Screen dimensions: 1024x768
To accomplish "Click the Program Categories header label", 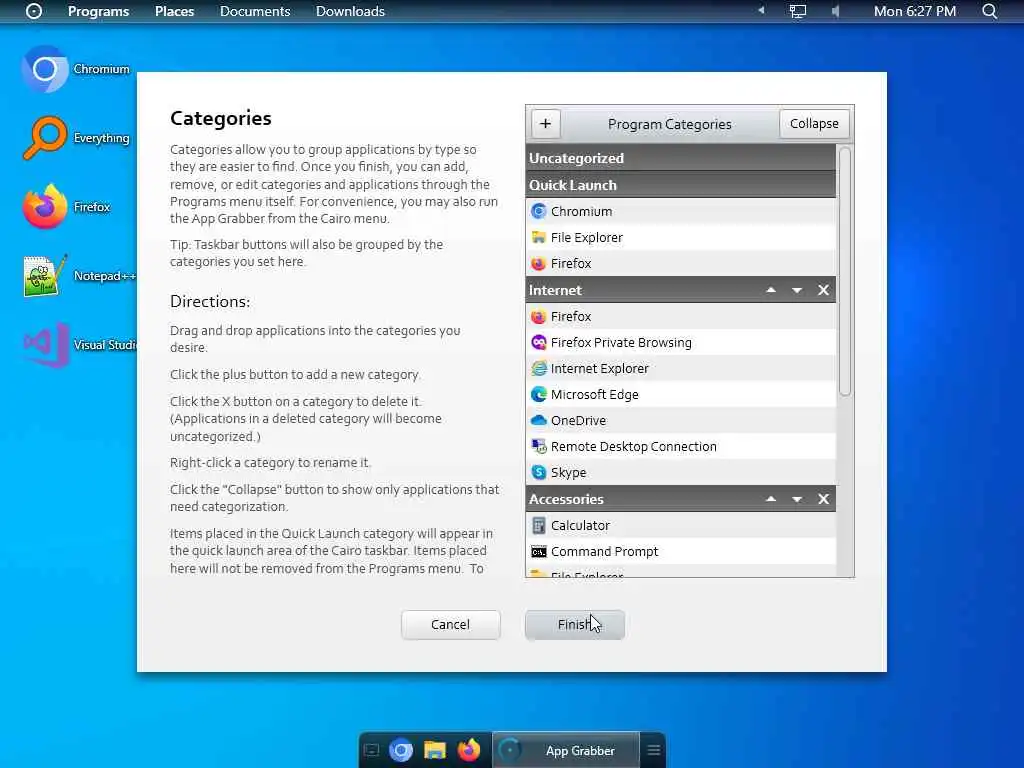I will 669,124.
